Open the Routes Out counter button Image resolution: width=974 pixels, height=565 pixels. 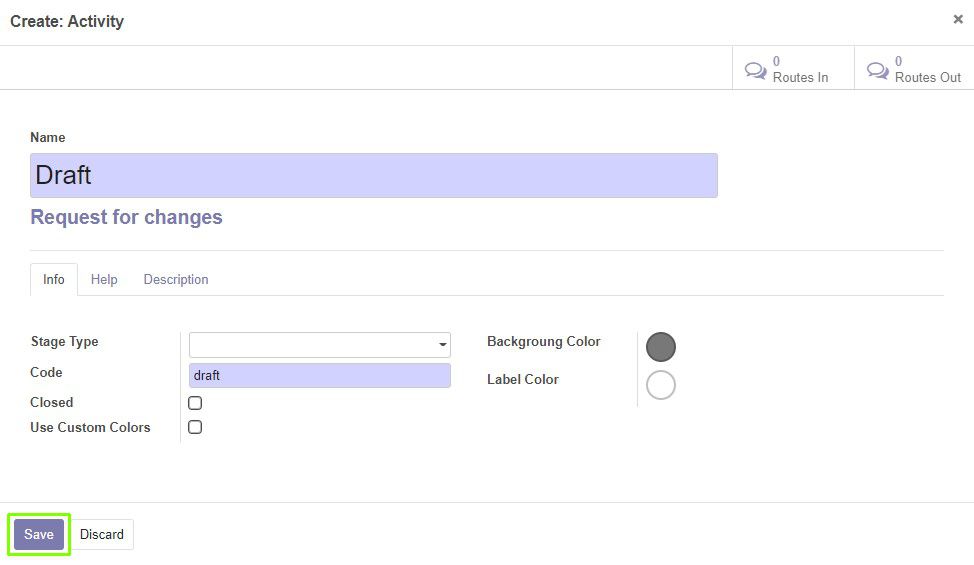point(914,68)
